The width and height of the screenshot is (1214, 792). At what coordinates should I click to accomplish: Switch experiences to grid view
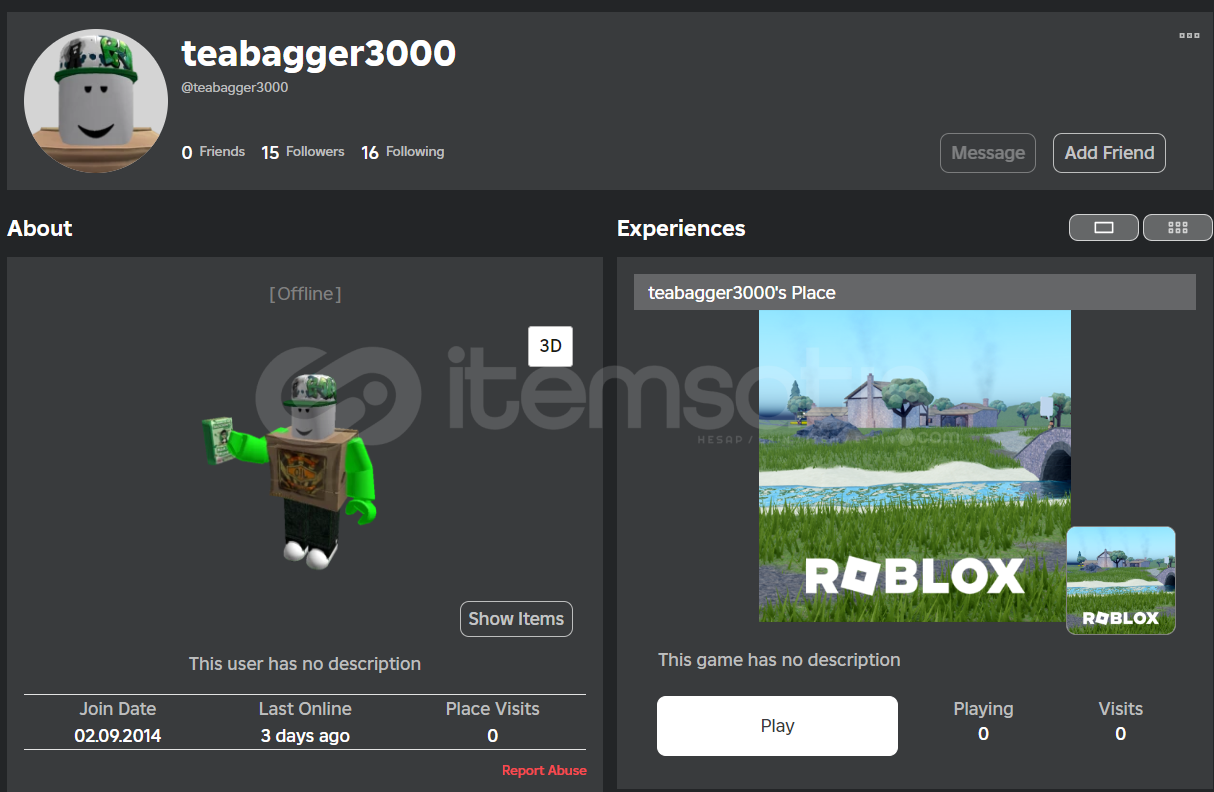point(1178,228)
